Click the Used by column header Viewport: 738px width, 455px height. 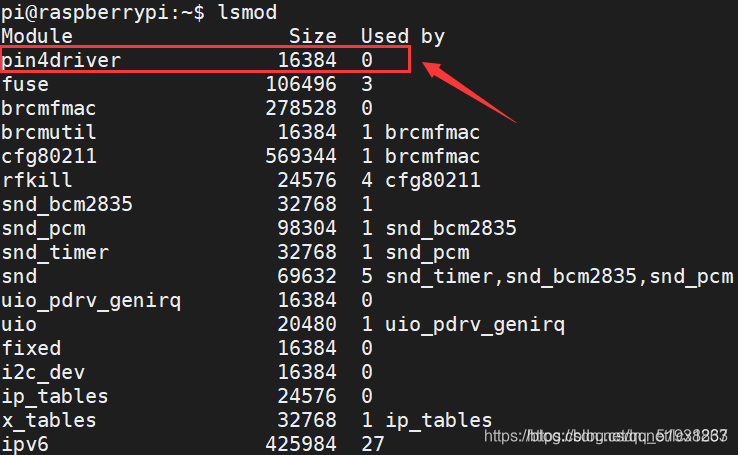tap(403, 36)
